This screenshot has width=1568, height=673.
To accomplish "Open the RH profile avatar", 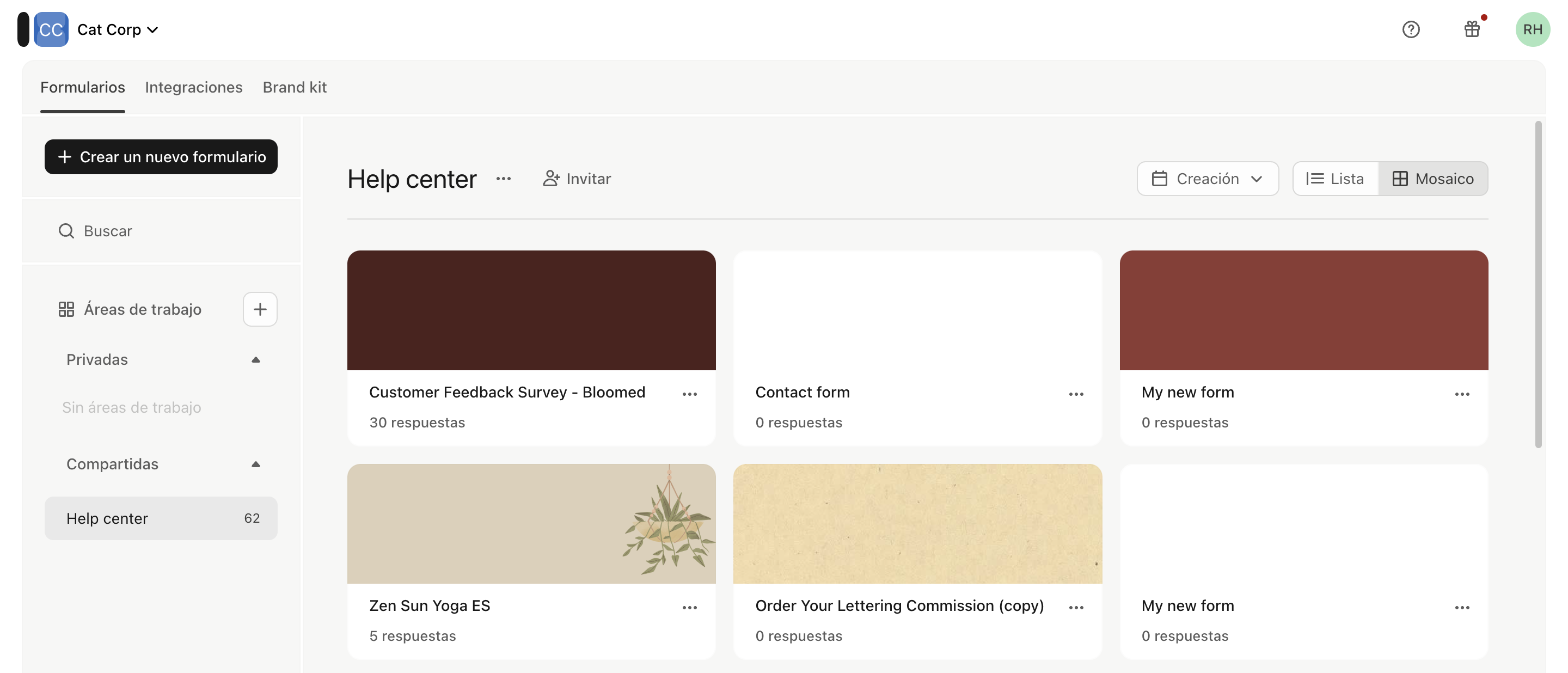I will (x=1533, y=29).
